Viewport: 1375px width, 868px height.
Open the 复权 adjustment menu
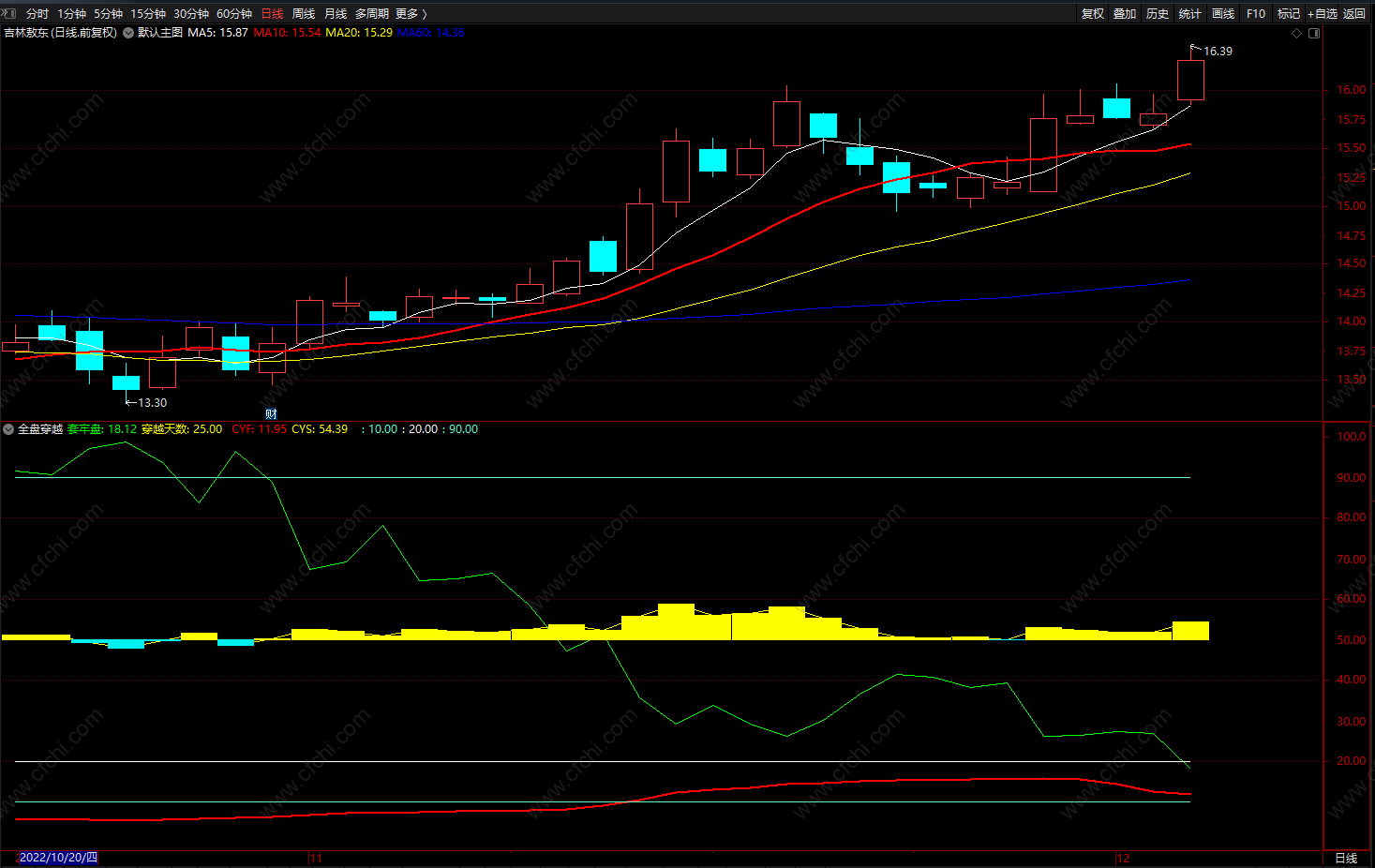coord(1093,14)
